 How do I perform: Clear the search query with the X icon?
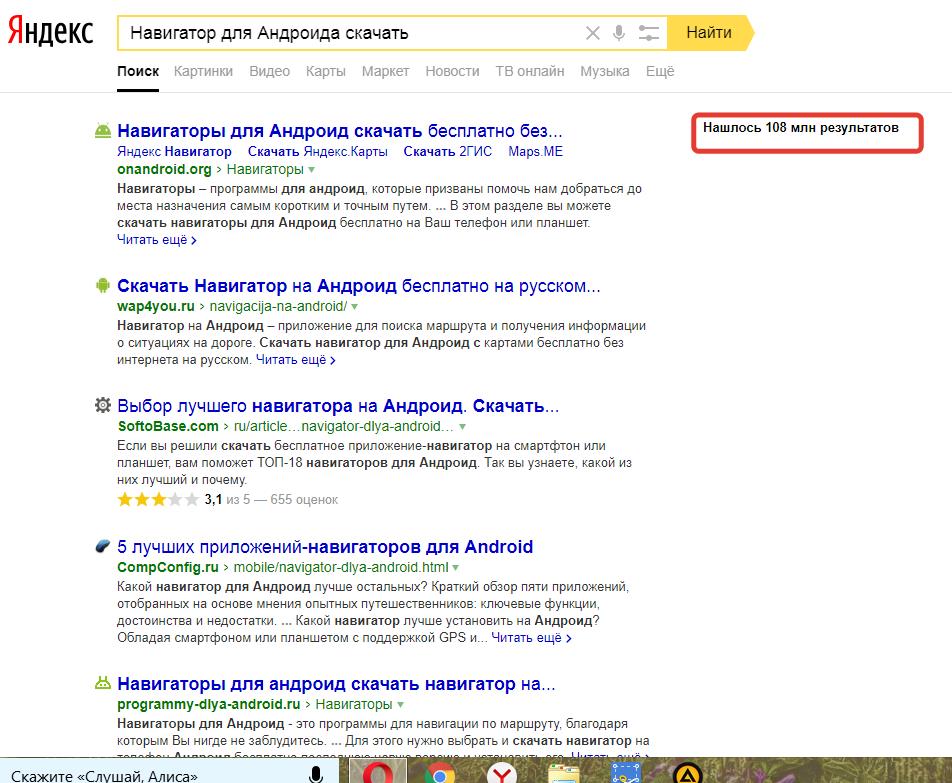pos(593,33)
